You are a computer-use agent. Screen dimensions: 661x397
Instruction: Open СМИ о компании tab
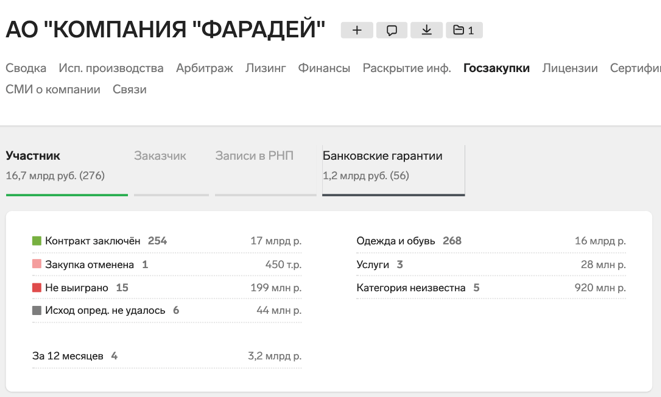pyautogui.click(x=53, y=89)
